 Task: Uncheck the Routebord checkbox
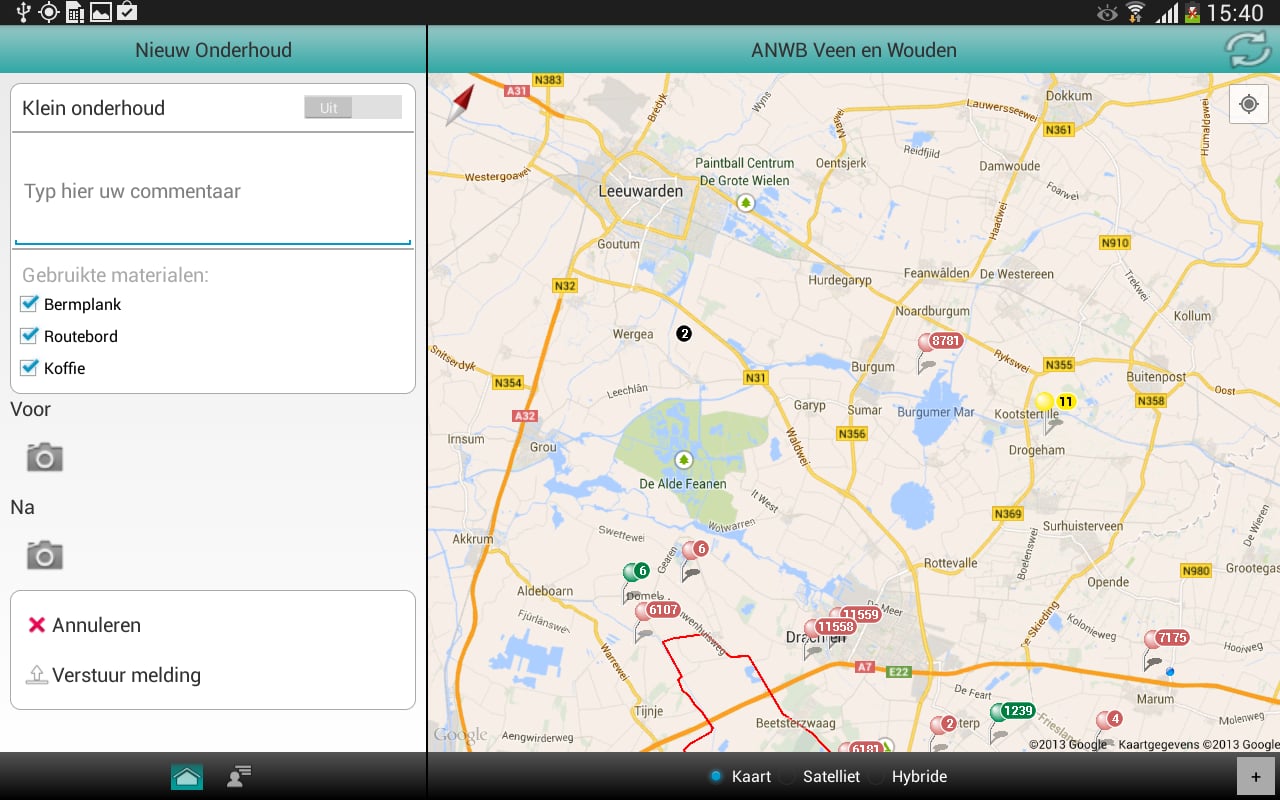click(x=29, y=336)
